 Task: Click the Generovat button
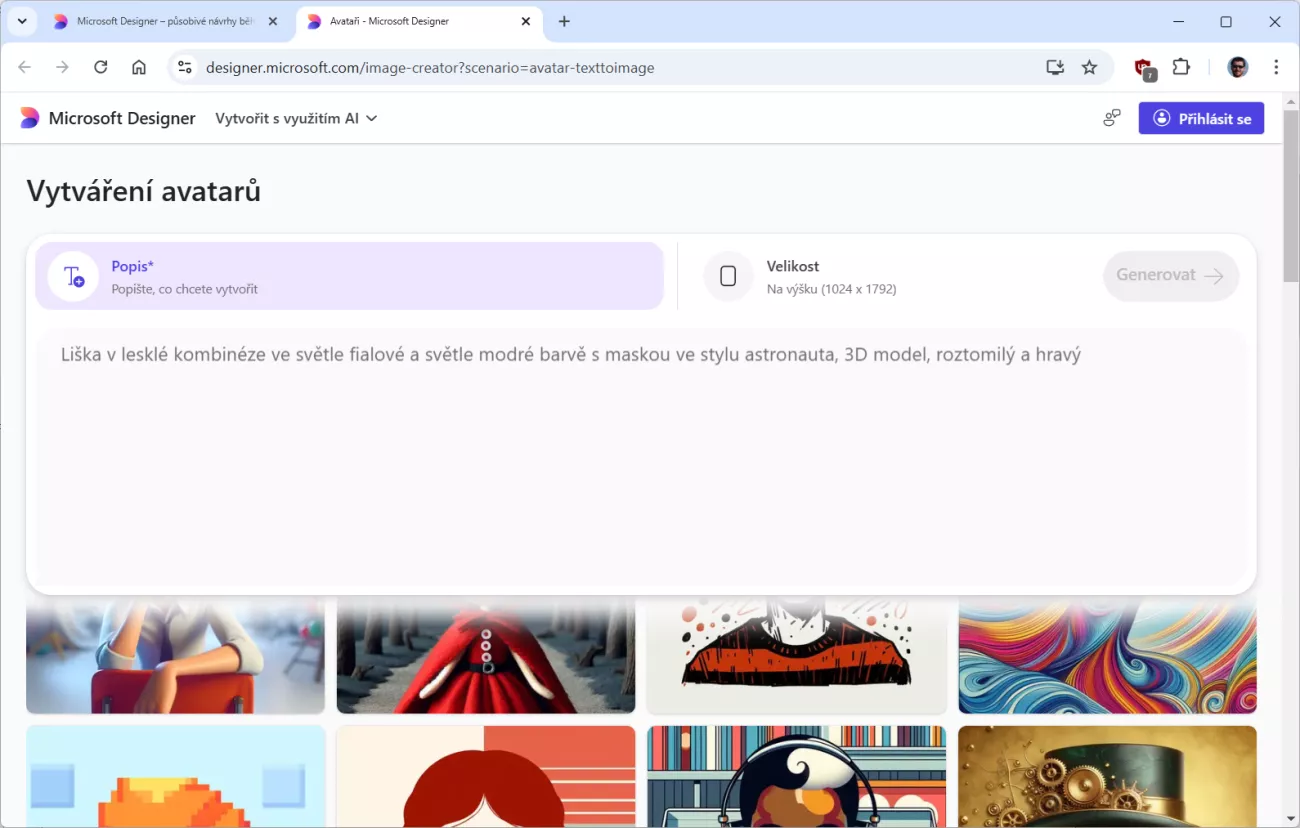pos(1170,276)
